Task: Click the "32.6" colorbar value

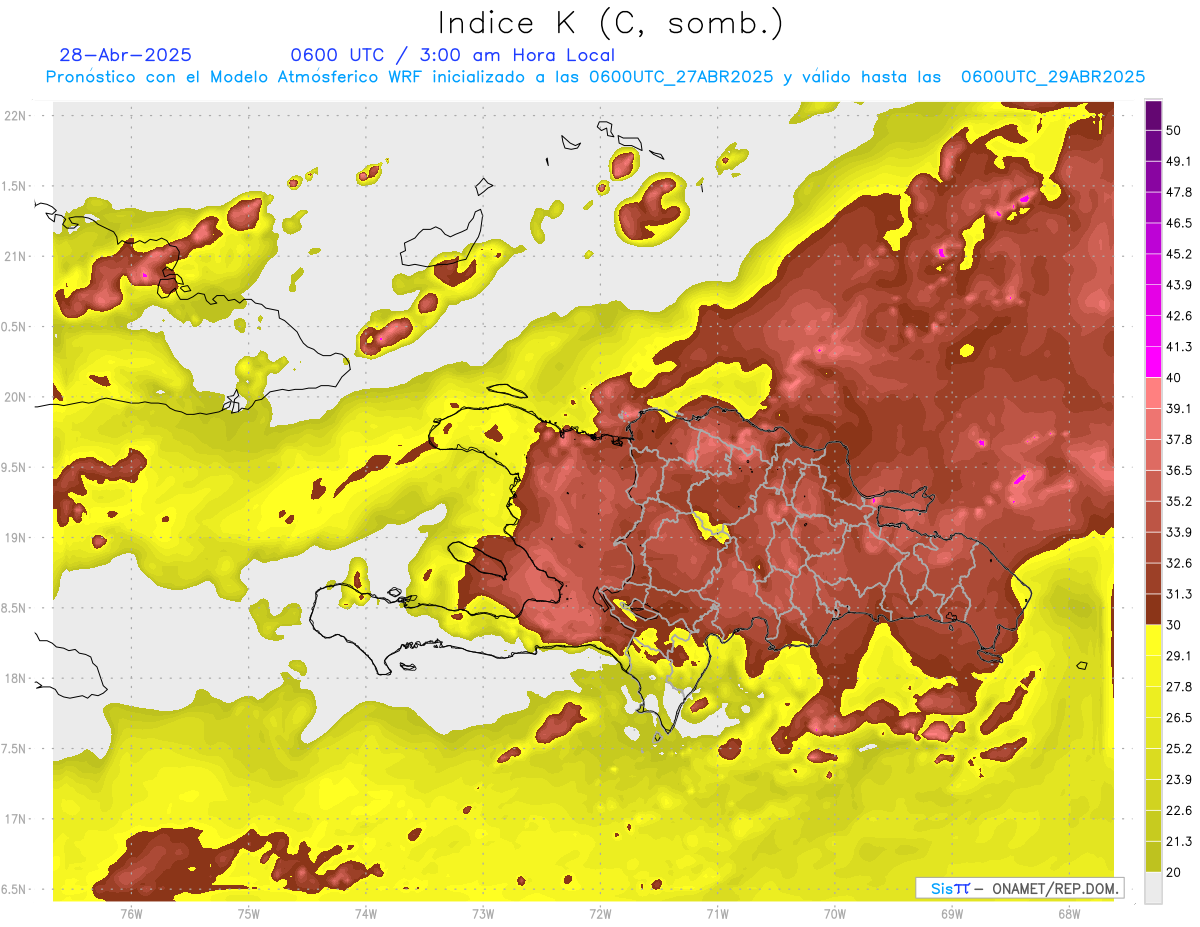Action: 1179,563
